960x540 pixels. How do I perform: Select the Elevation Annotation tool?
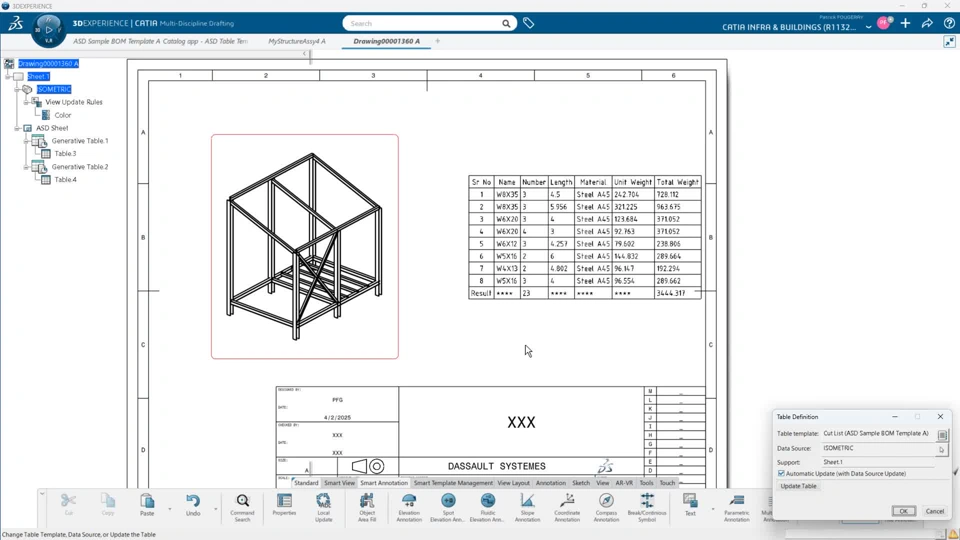[409, 508]
